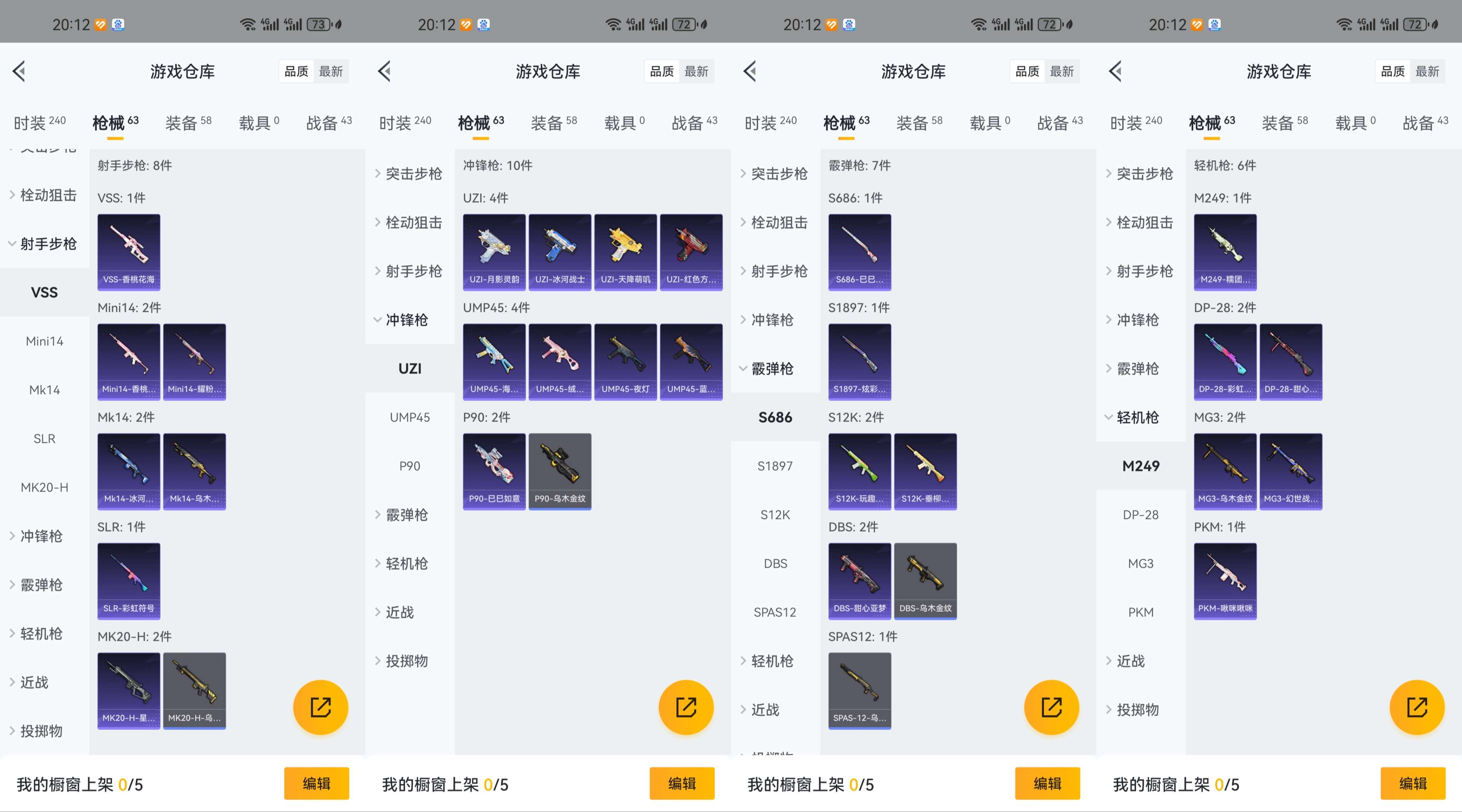Open 时装 240 tab in 射手步枪 panel
Image resolution: width=1462 pixels, height=812 pixels.
point(40,122)
